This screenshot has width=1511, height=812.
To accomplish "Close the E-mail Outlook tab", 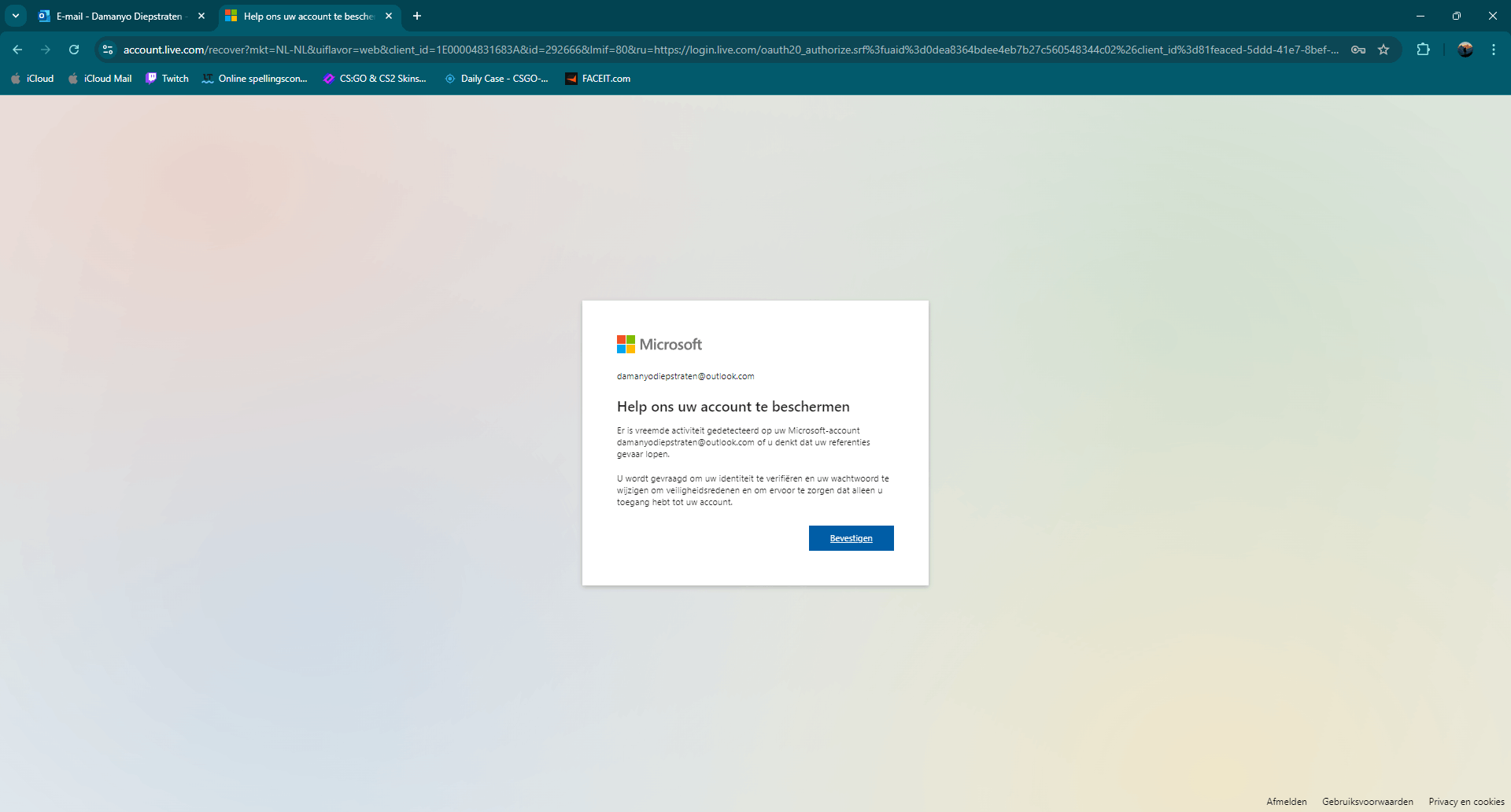I will (x=201, y=16).
